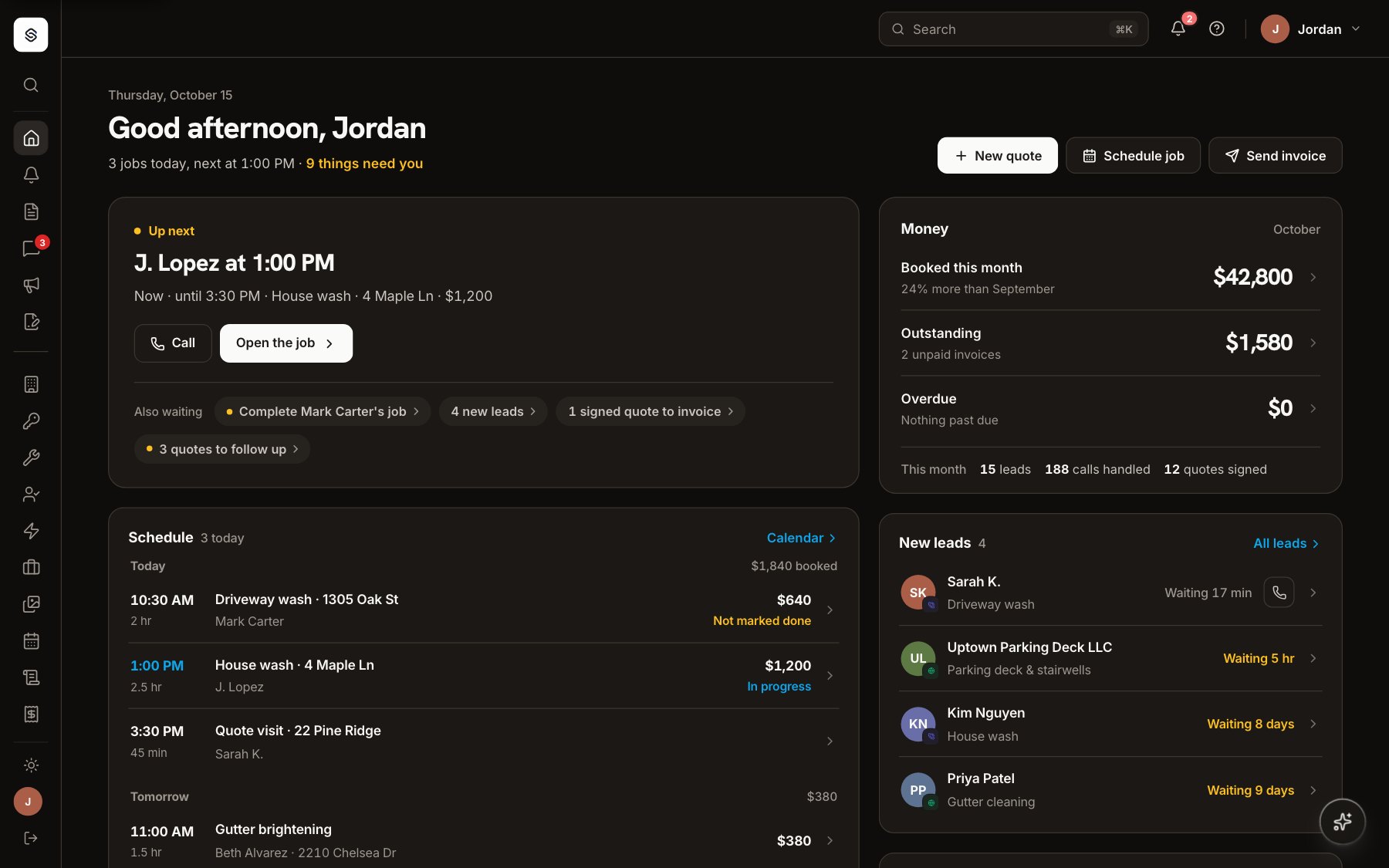This screenshot has width=1389, height=868.
Task: Click the 9 things need you text
Action: point(364,164)
